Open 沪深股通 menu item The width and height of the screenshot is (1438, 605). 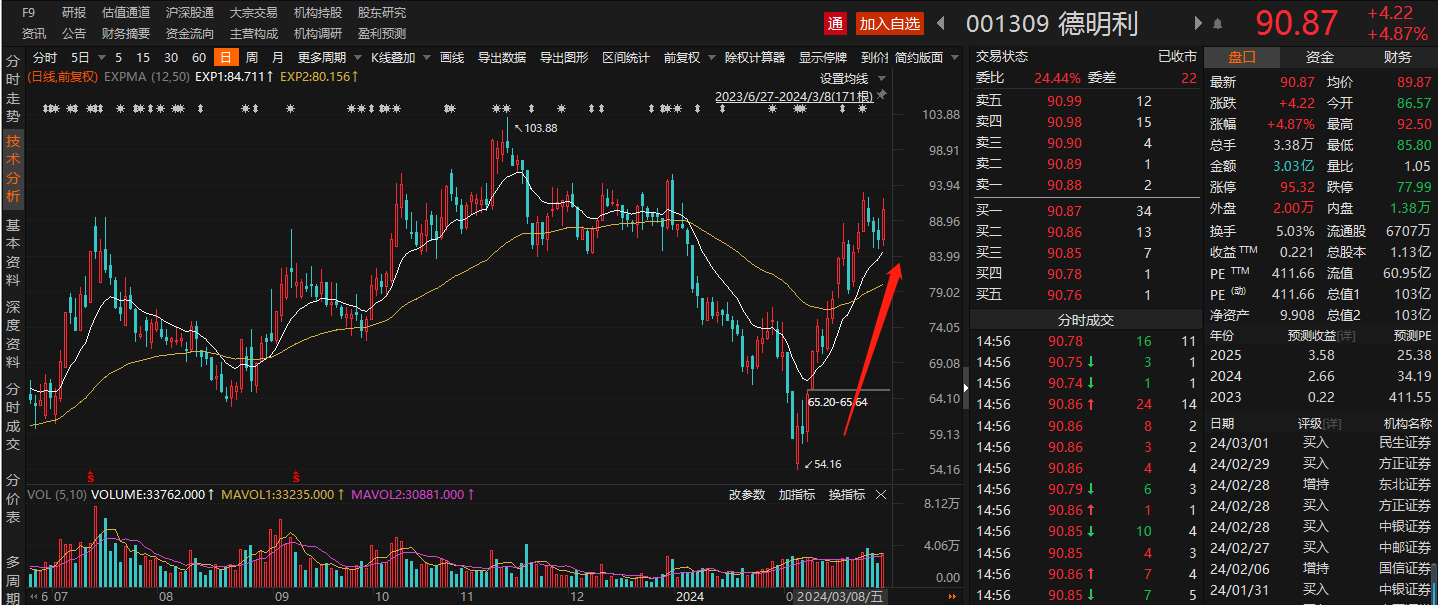click(x=190, y=13)
